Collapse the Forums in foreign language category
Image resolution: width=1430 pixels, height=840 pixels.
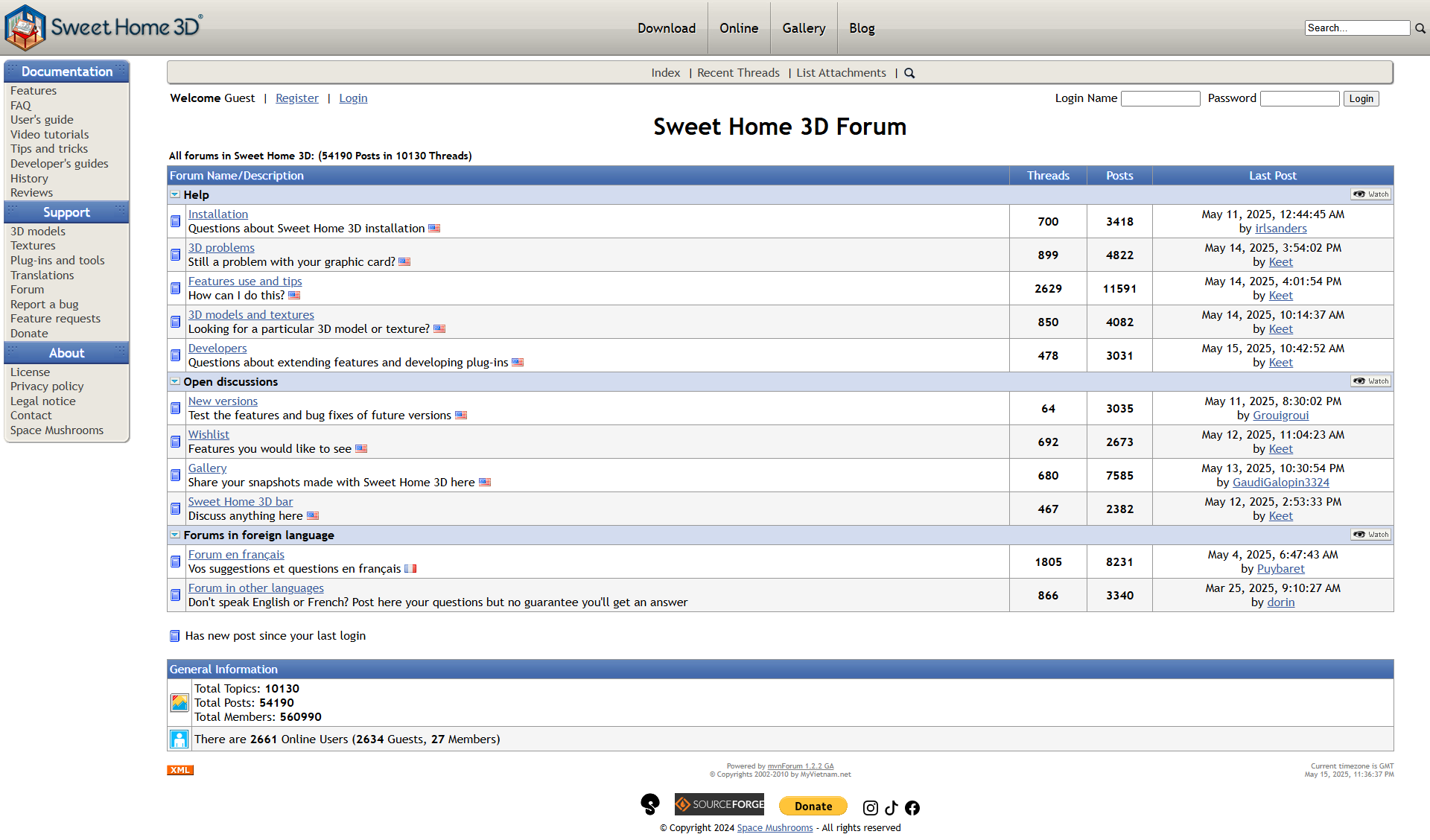175,535
